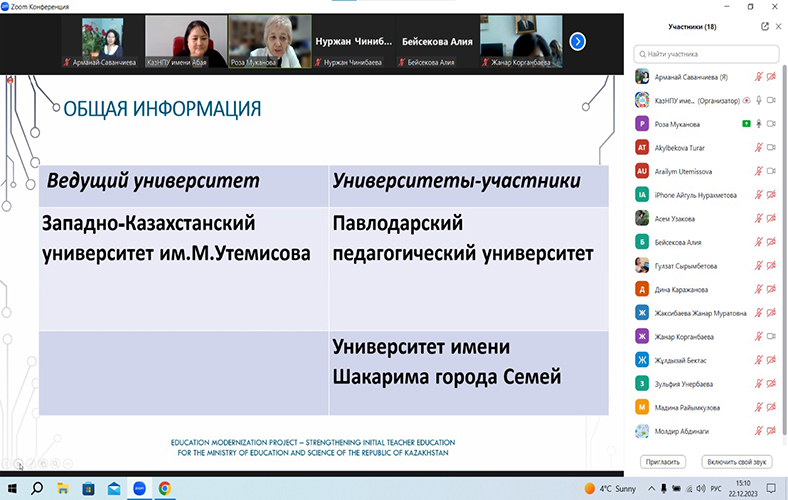Open the Mail app in taskbar
This screenshot has height=500, width=788.
114,488
